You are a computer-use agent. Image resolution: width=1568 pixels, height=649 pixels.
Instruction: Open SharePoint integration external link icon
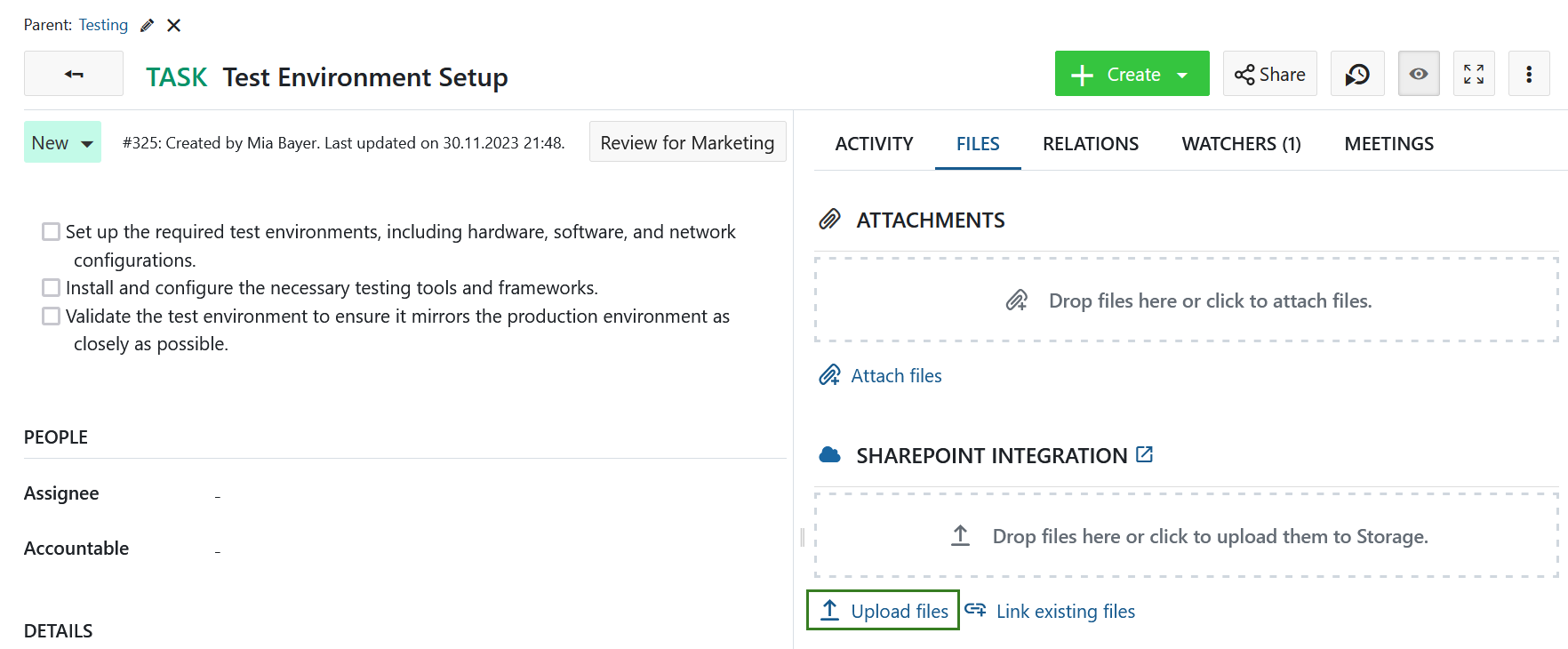tap(1144, 455)
